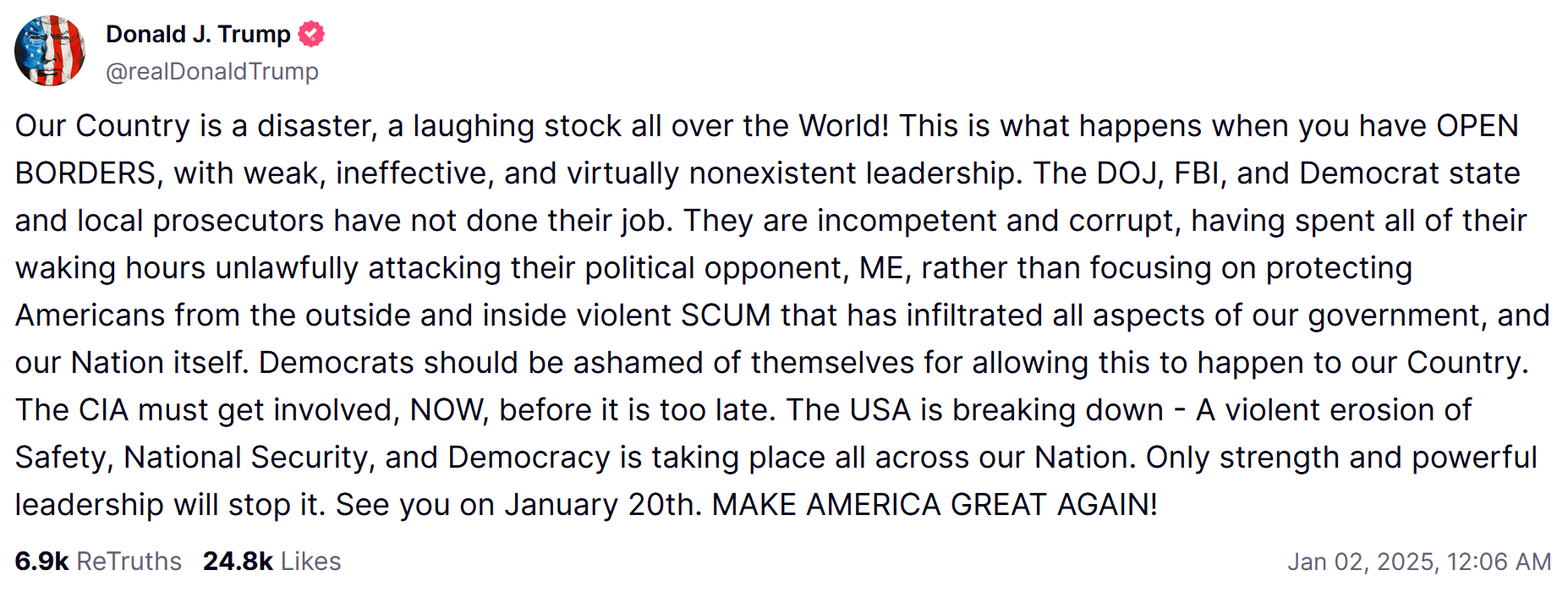Screen dimensions: 1568x592
Task: Open the flag-painted profile avatar
Action: tap(50, 51)
